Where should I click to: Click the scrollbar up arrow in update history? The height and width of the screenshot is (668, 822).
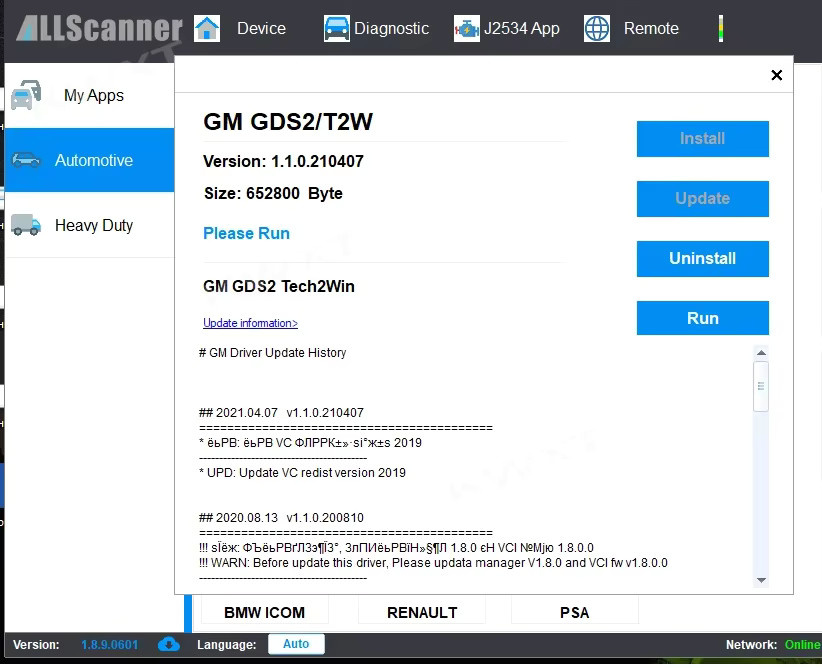(x=762, y=353)
